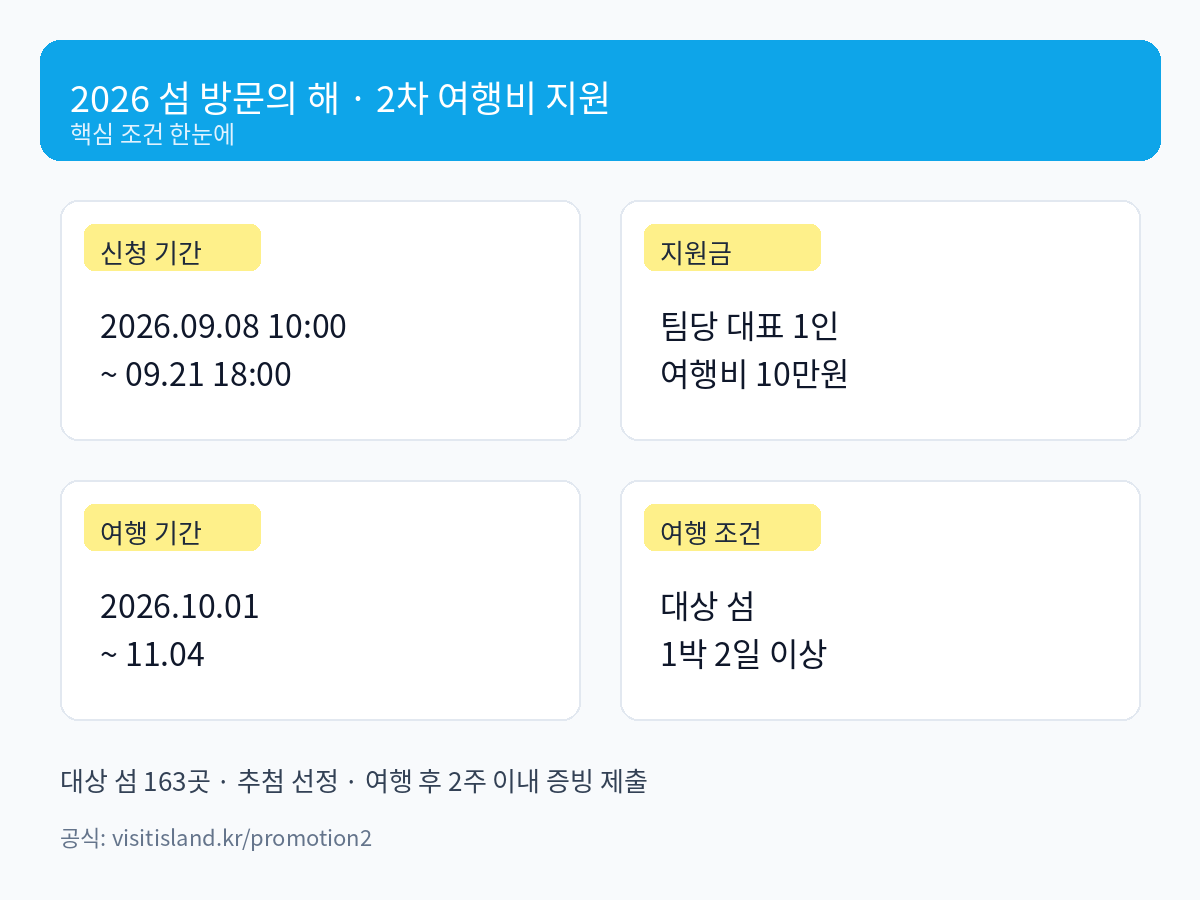
Task: Click the subtitle 핵심 조건 한눈에
Action: coord(152,134)
